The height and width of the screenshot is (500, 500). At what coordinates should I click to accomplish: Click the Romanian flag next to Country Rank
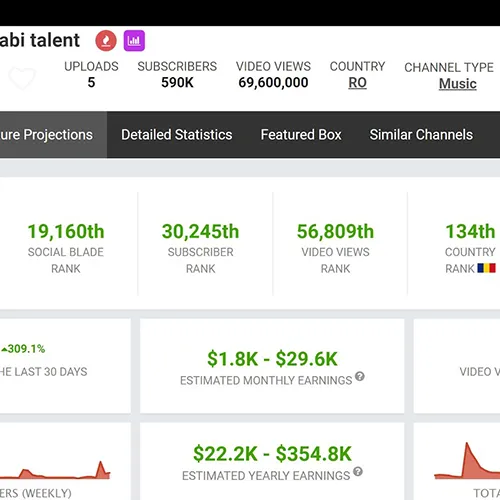(486, 268)
